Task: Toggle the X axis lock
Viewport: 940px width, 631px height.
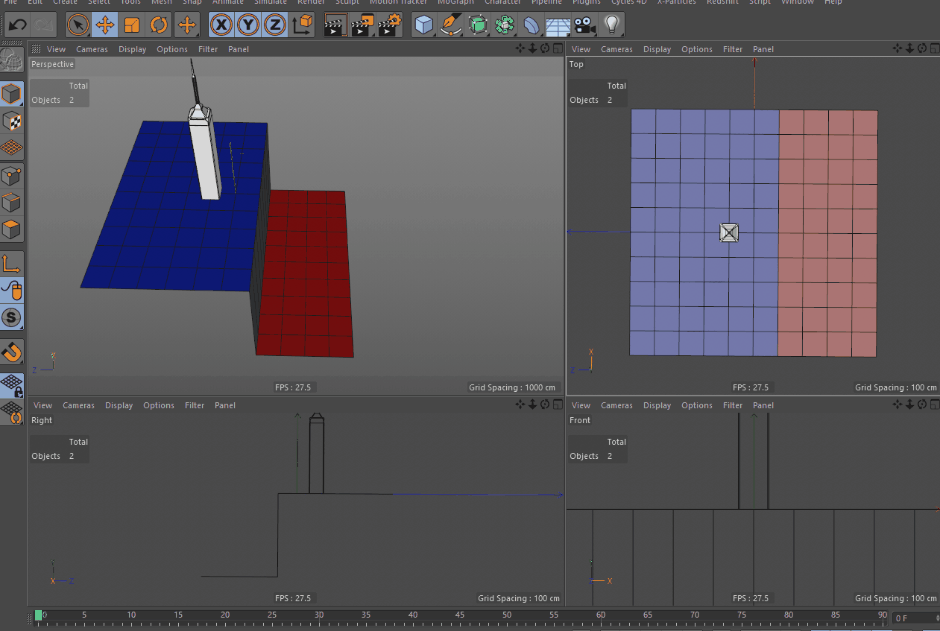Action: coord(221,25)
